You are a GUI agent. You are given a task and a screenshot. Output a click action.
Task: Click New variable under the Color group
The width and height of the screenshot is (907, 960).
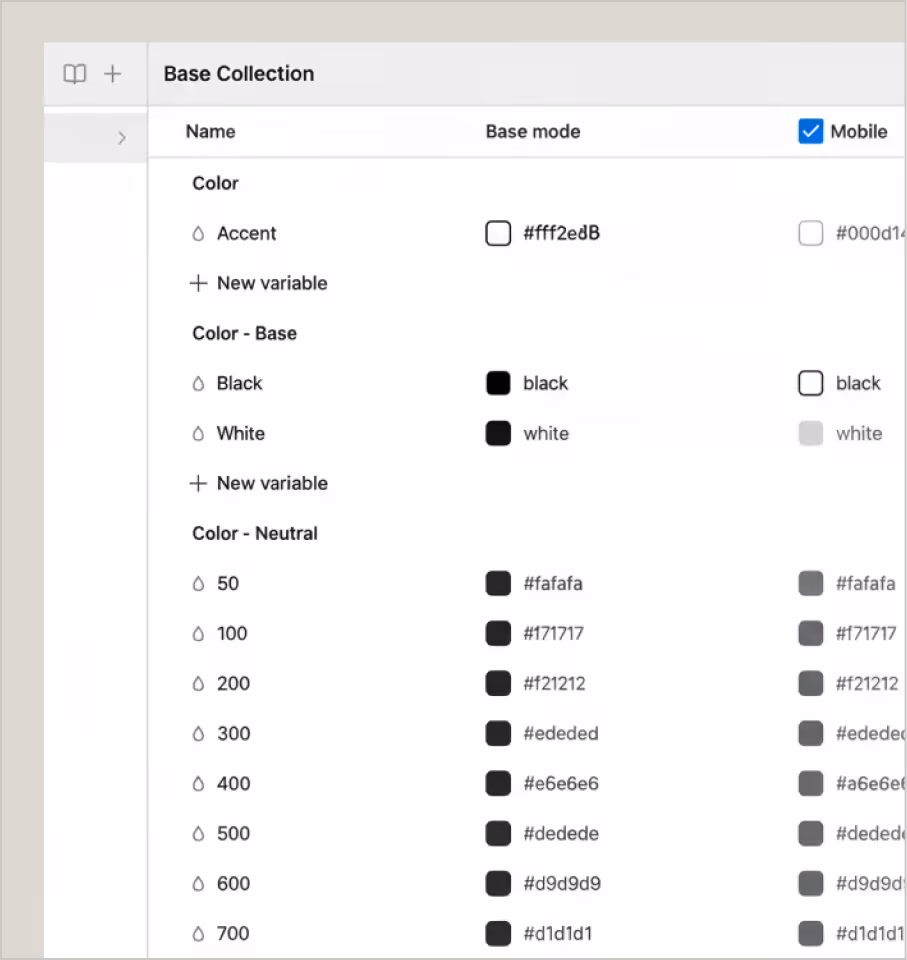pyautogui.click(x=271, y=283)
